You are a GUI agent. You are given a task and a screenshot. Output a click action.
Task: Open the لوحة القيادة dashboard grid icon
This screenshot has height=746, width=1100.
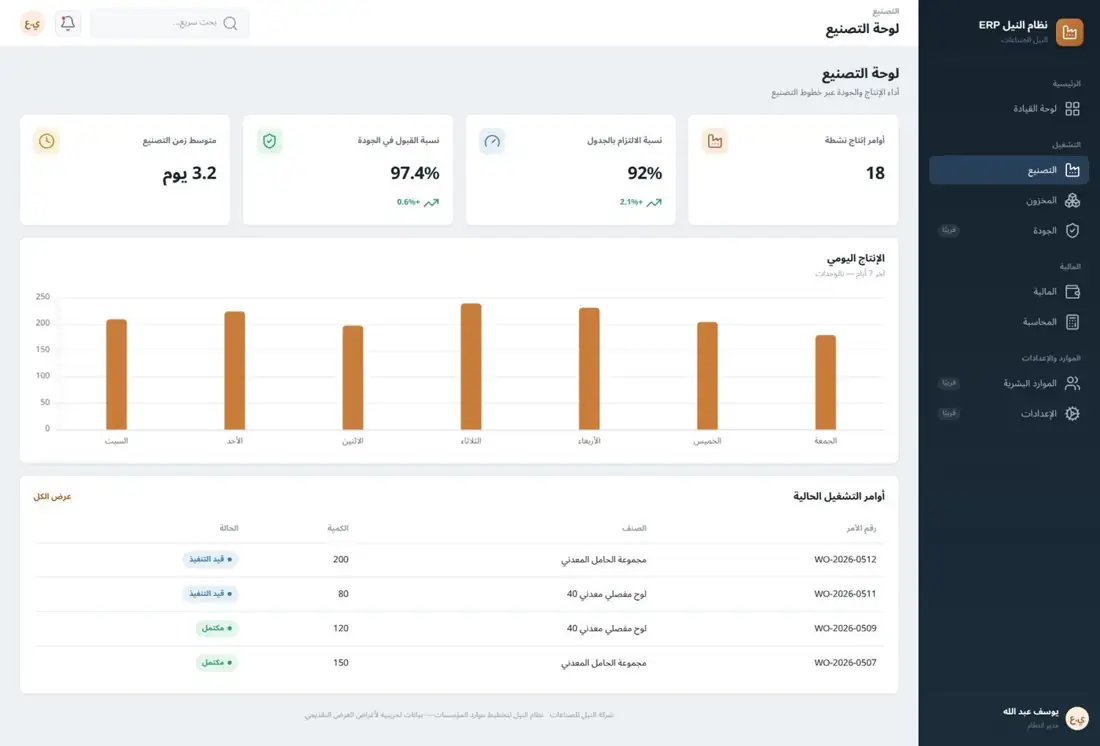click(1072, 109)
